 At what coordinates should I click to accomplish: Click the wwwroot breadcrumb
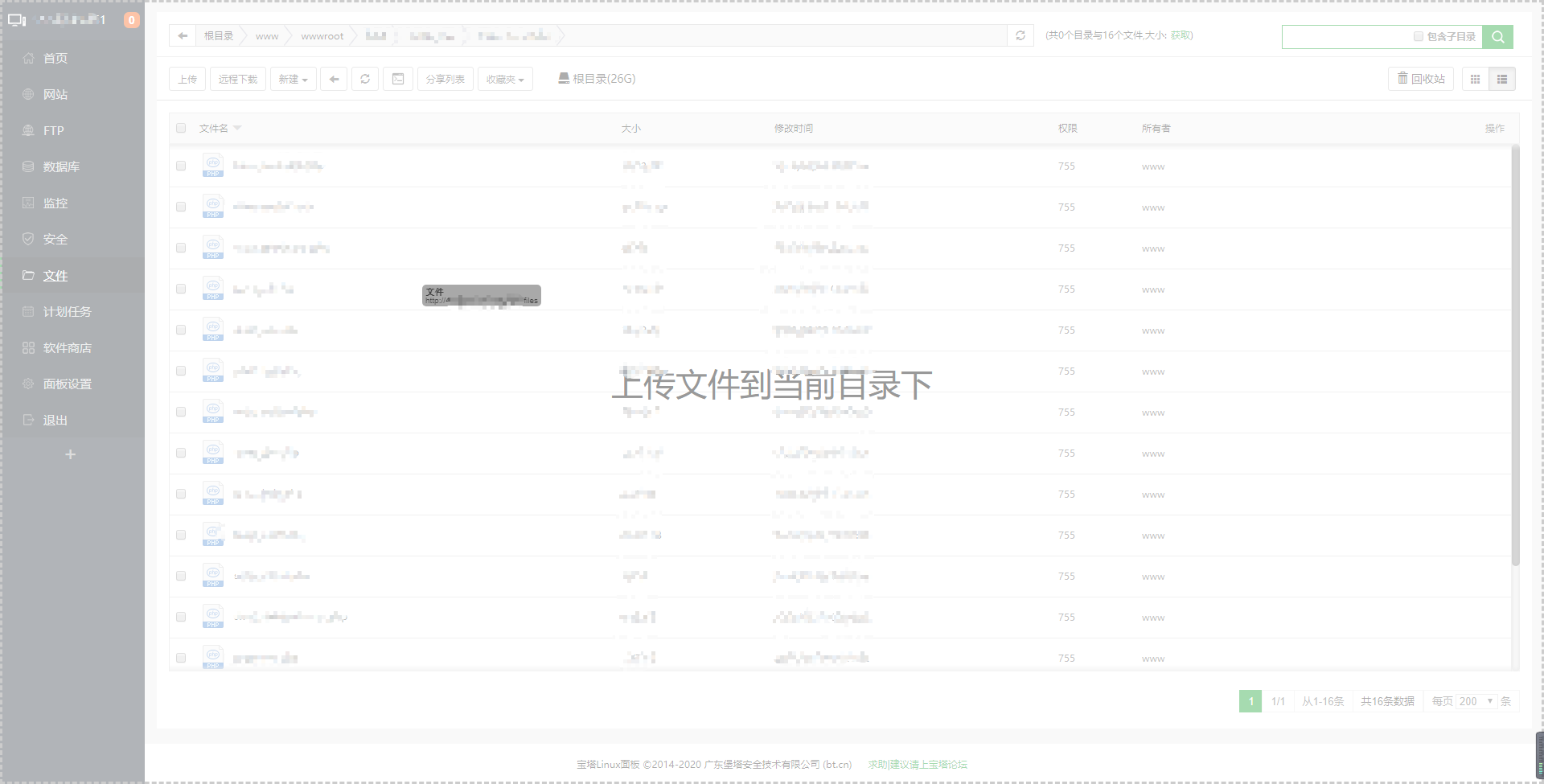click(322, 36)
